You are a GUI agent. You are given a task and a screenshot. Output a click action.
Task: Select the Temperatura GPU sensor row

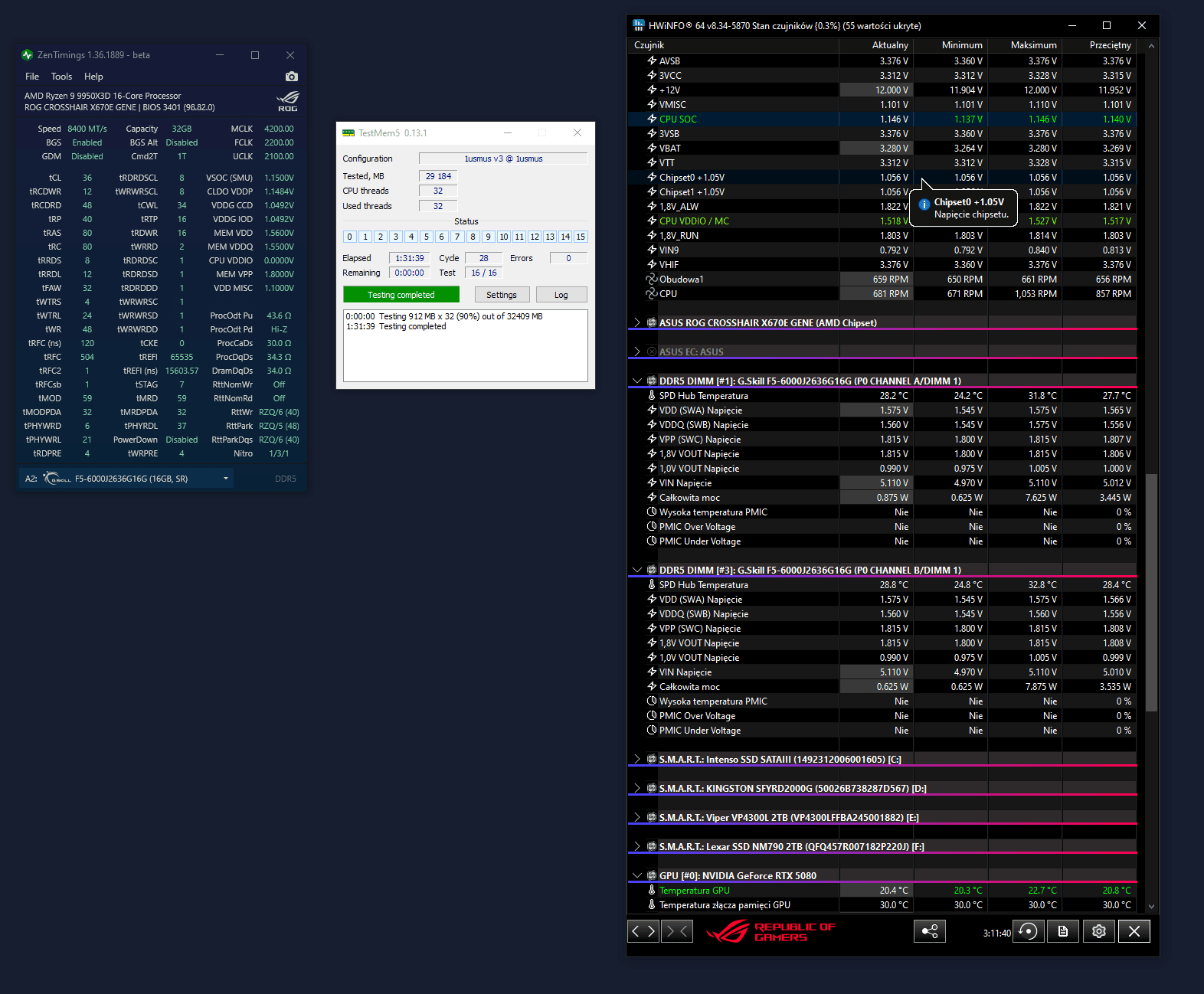tap(882, 890)
